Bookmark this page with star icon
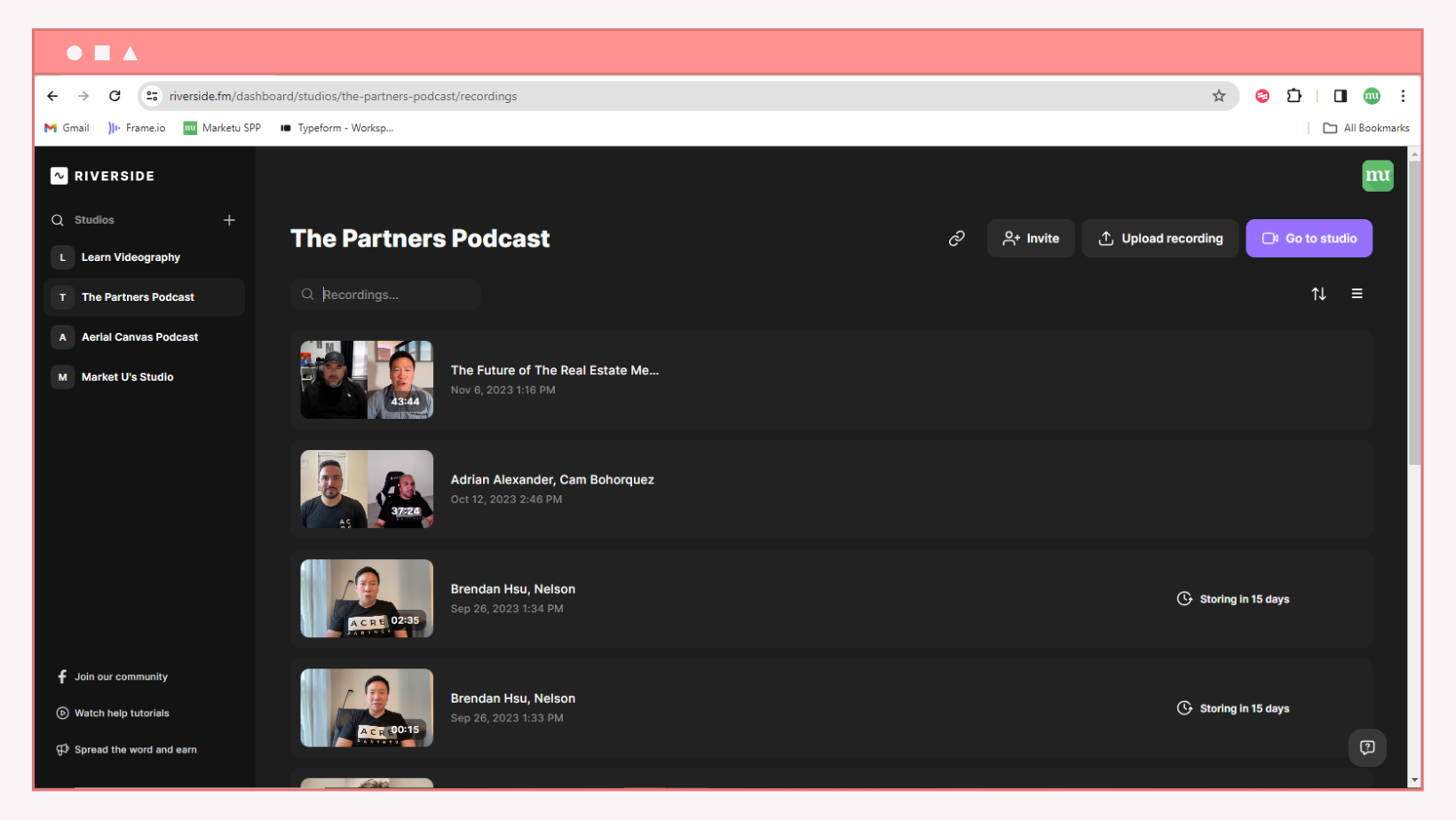The height and width of the screenshot is (820, 1456). tap(1219, 96)
